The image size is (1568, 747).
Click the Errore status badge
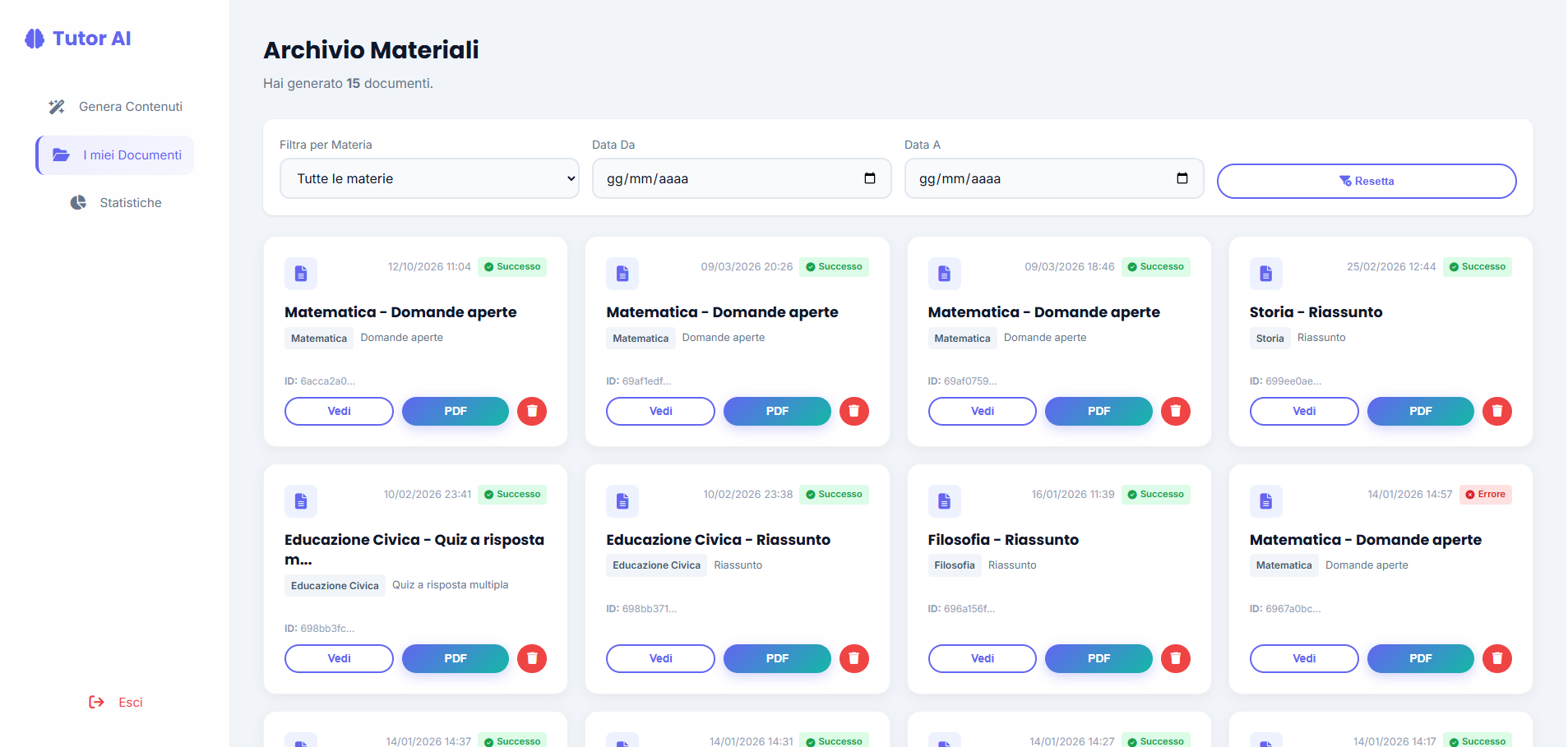pos(1486,495)
